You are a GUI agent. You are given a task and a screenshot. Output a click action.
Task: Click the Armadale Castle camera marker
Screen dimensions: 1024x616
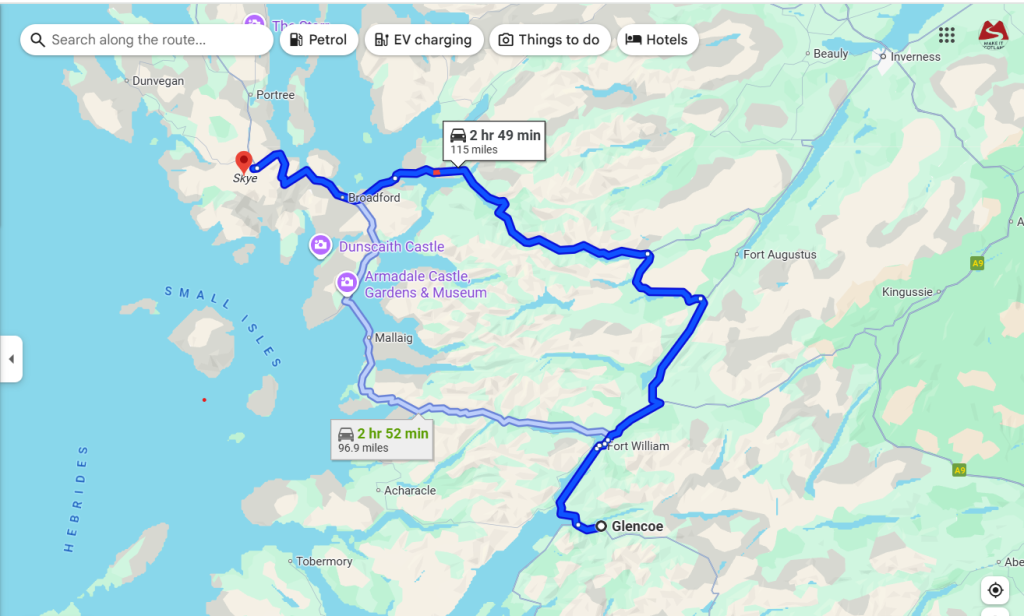tap(347, 284)
